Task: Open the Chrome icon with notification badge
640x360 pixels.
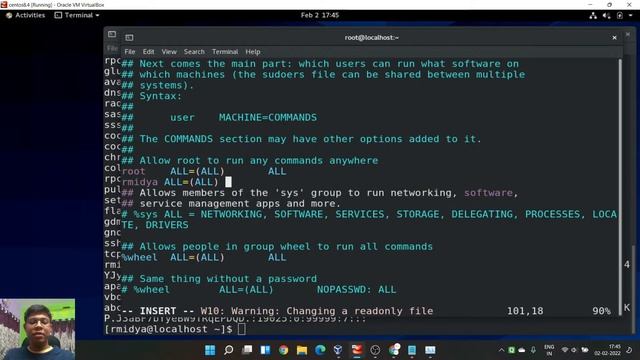Action: 394,349
